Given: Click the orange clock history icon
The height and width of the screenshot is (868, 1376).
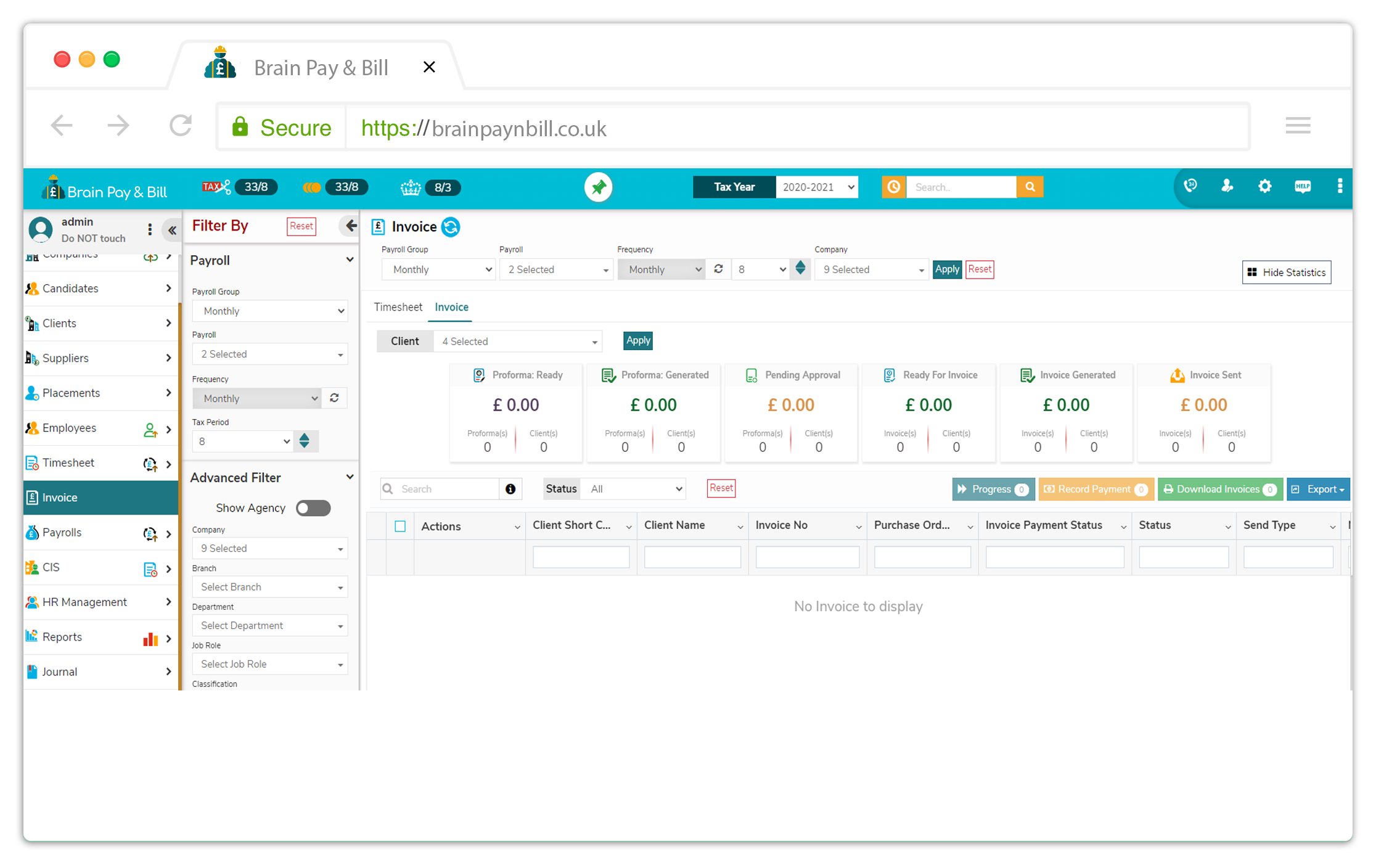Looking at the screenshot, I should [x=893, y=187].
